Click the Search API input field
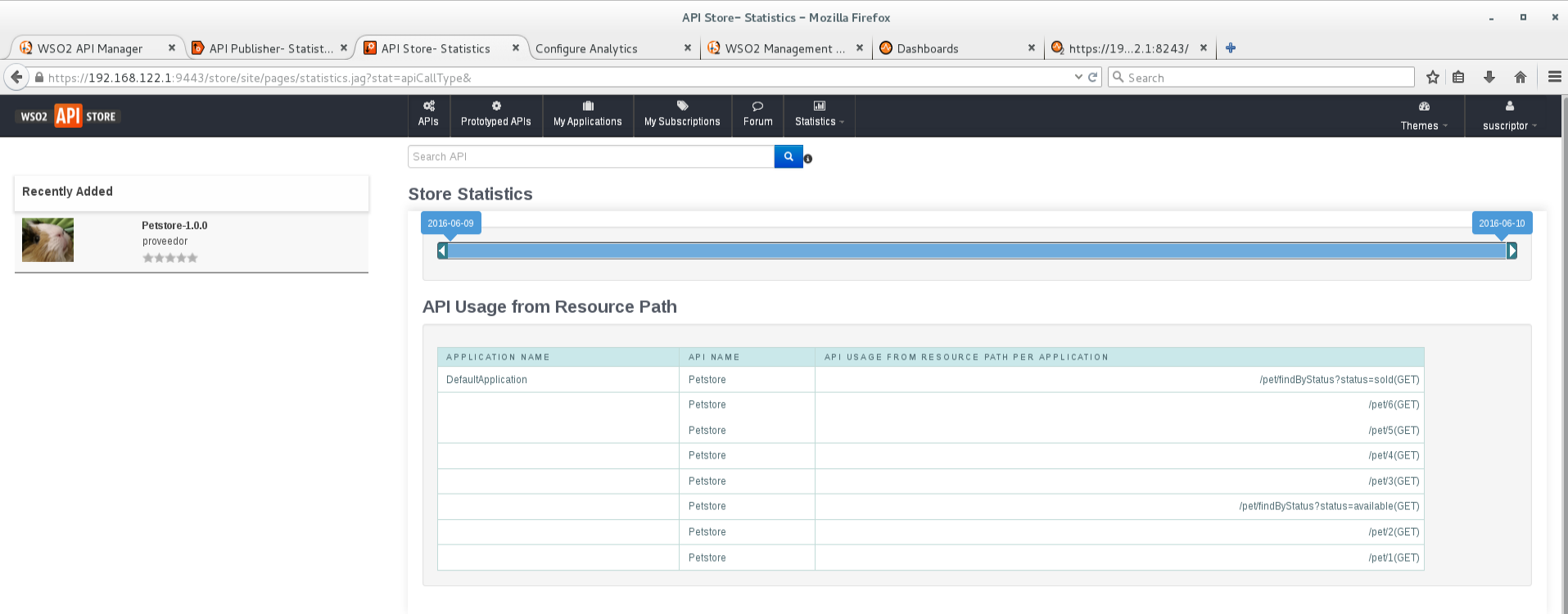 (591, 156)
